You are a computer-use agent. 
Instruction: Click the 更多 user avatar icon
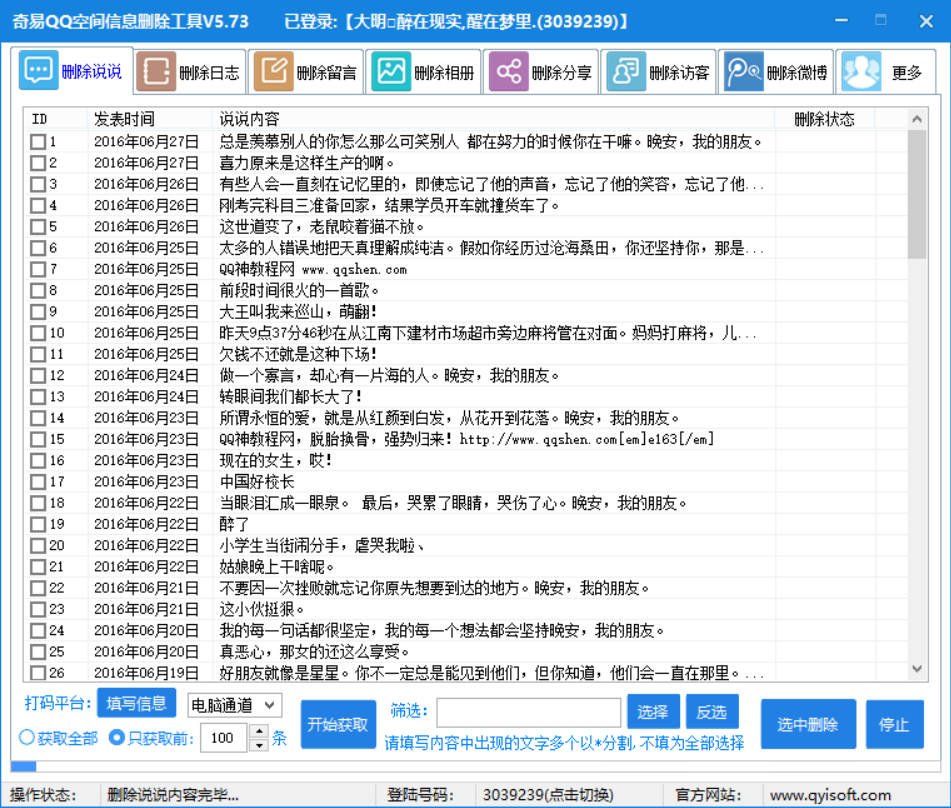pyautogui.click(x=861, y=72)
